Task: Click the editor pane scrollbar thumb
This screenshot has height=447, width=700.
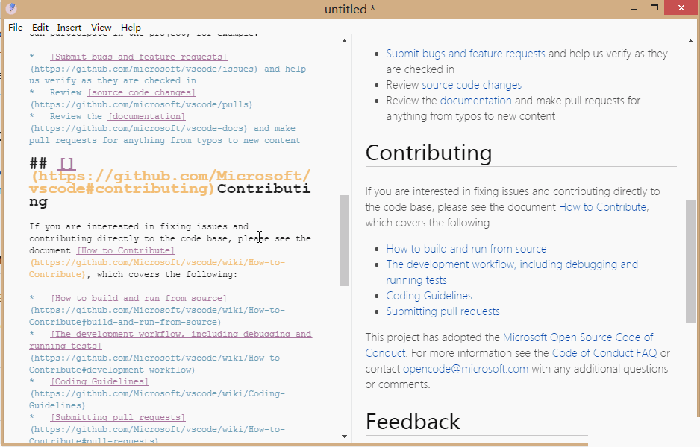Action: pos(344,240)
